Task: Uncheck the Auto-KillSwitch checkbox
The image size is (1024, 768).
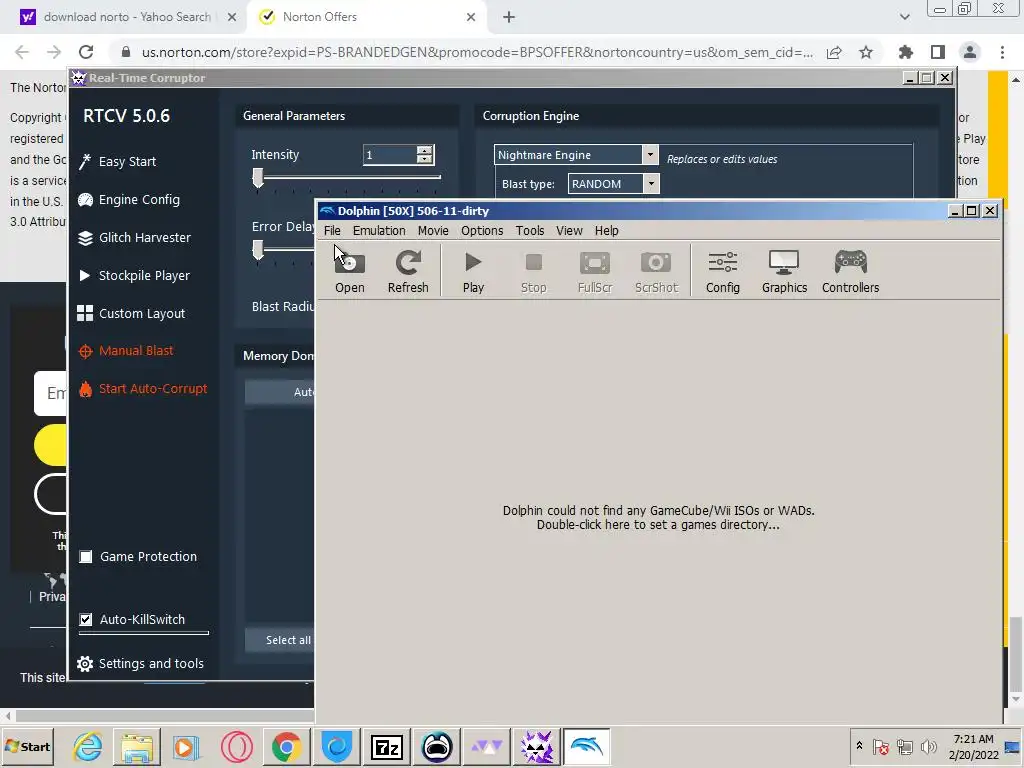Action: (86, 619)
